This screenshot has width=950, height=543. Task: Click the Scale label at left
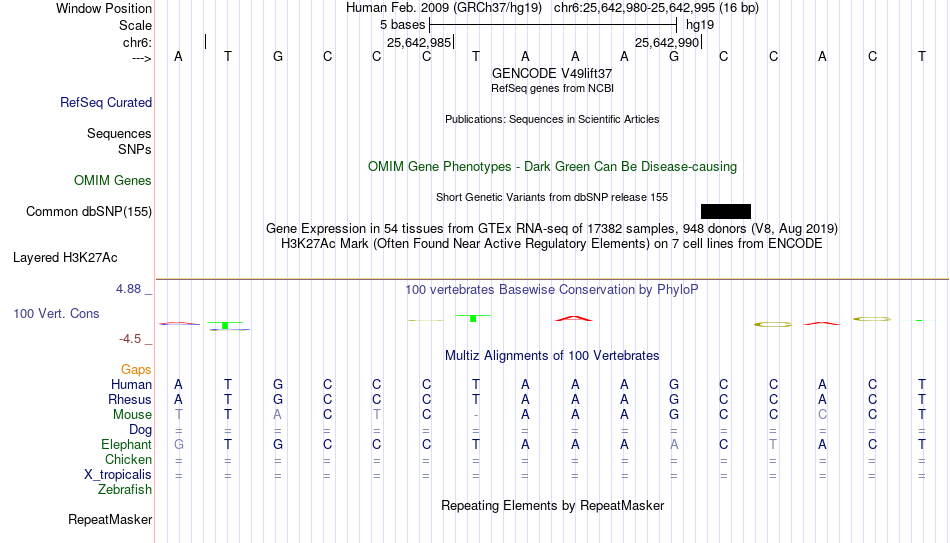[136, 25]
